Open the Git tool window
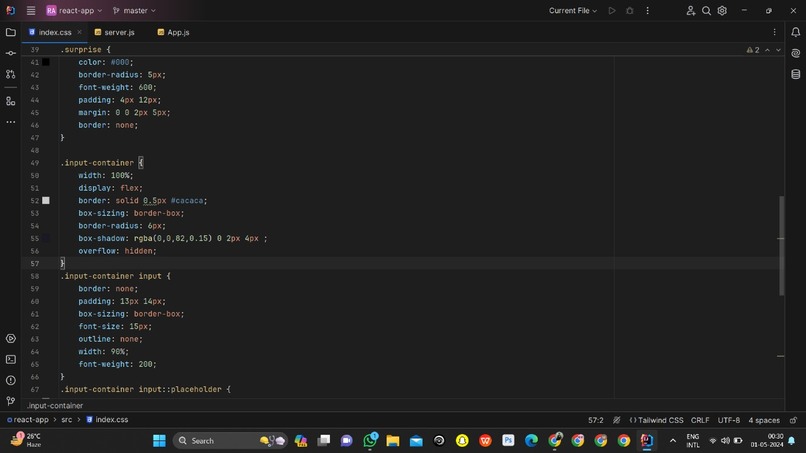This screenshot has width=806, height=453. pos(11,401)
